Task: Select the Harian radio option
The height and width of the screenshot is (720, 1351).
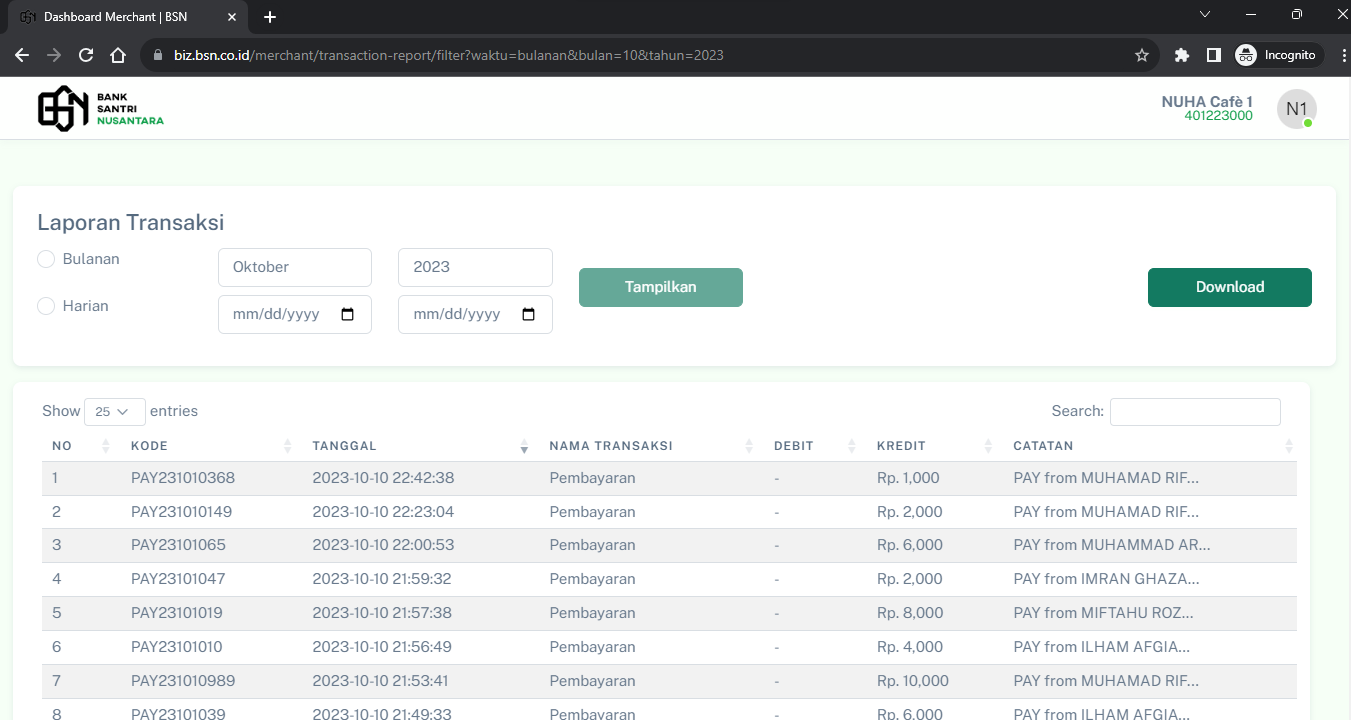Action: tap(46, 306)
